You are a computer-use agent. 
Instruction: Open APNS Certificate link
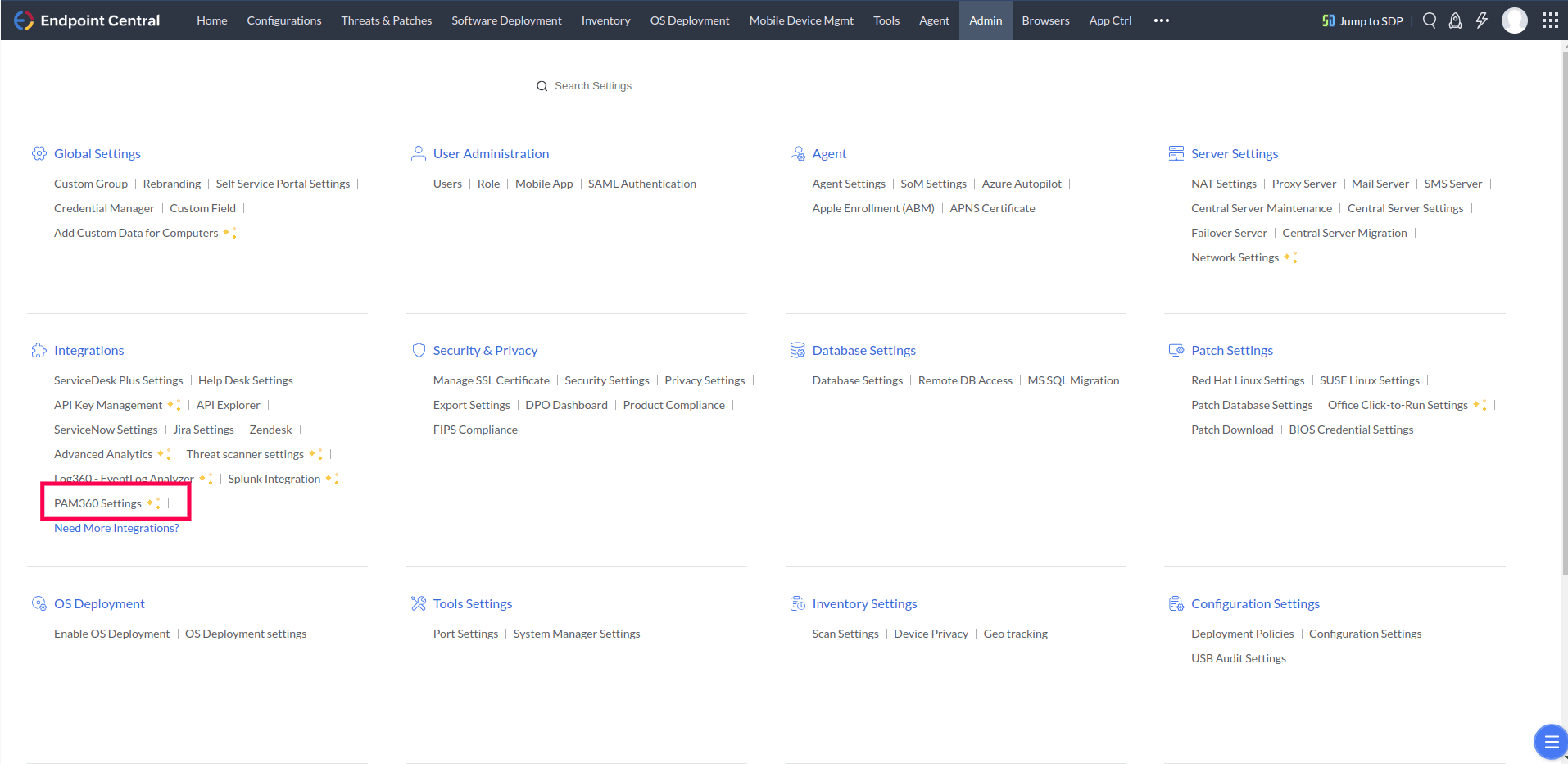(x=992, y=208)
